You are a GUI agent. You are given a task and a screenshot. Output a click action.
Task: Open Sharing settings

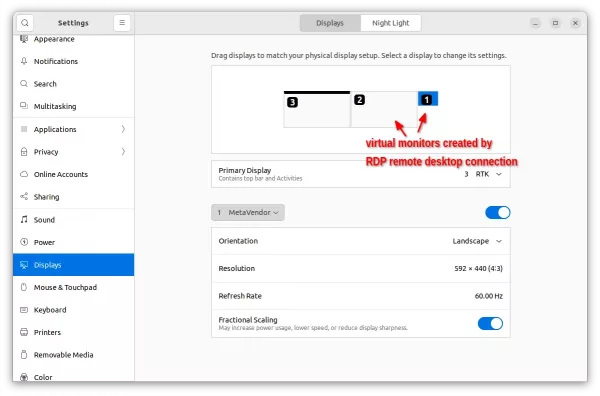click(x=73, y=197)
